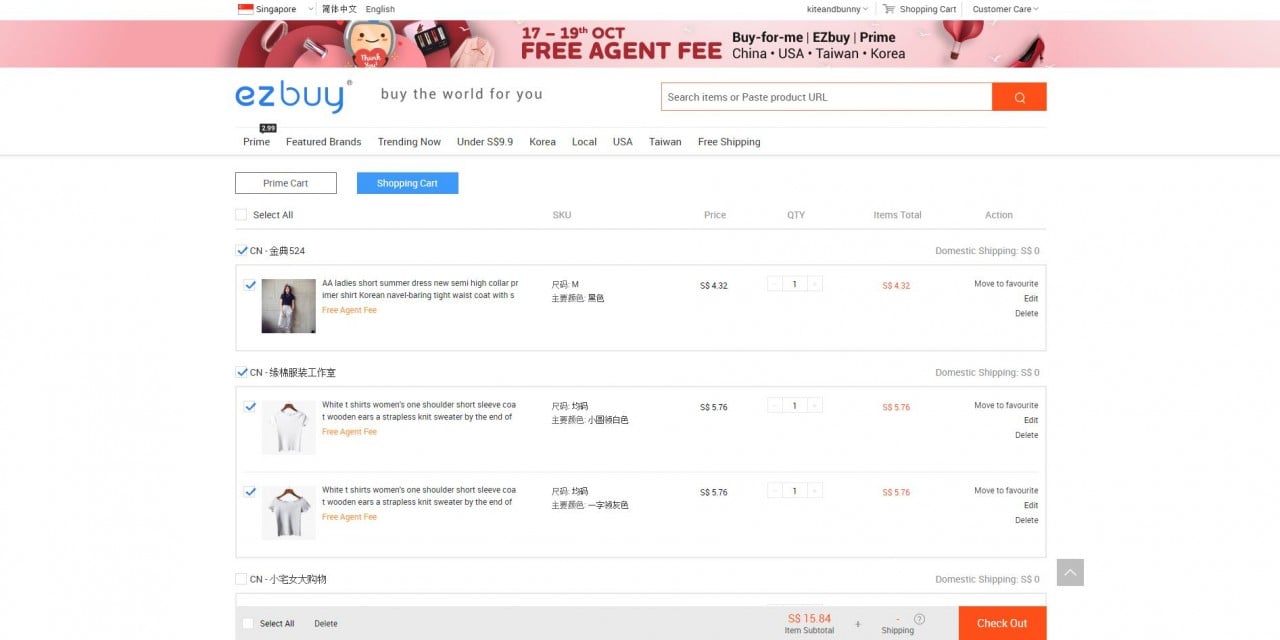This screenshot has height=640, width=1280.
Task: Expand the Customer Care dropdown
Action: click(1005, 9)
